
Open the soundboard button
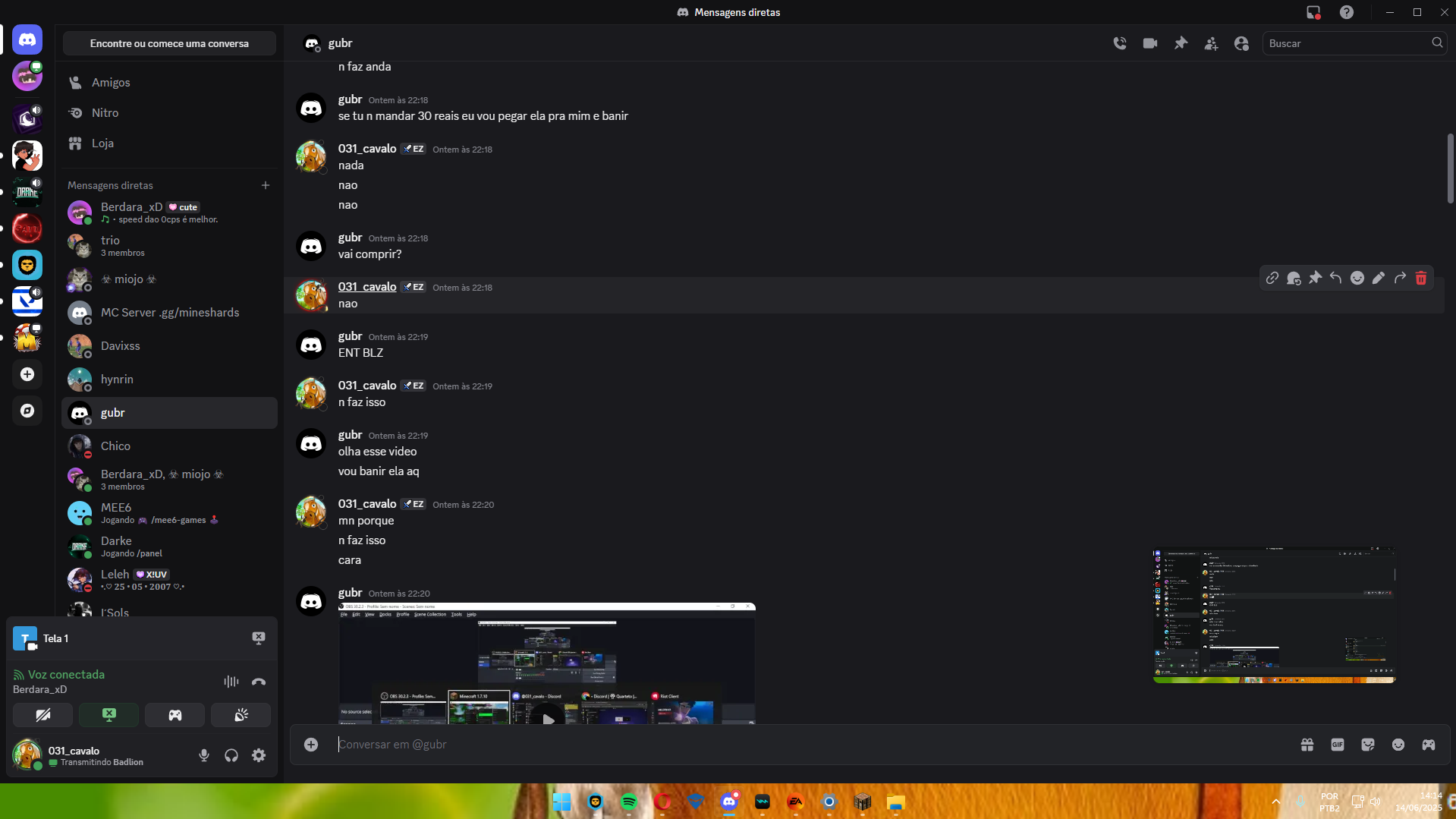point(241,715)
